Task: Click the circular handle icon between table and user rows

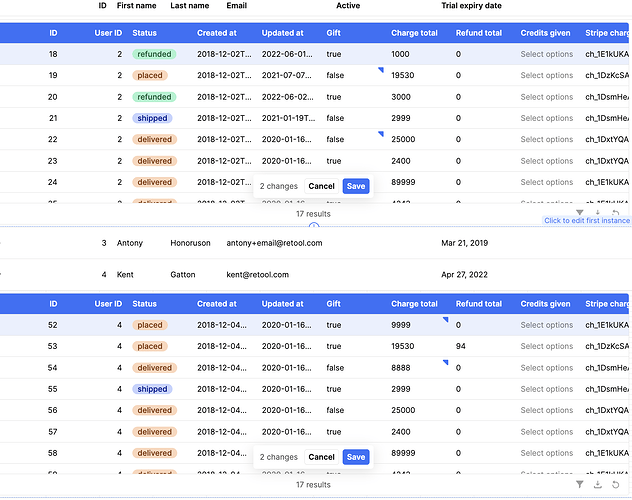Action: (x=314, y=226)
